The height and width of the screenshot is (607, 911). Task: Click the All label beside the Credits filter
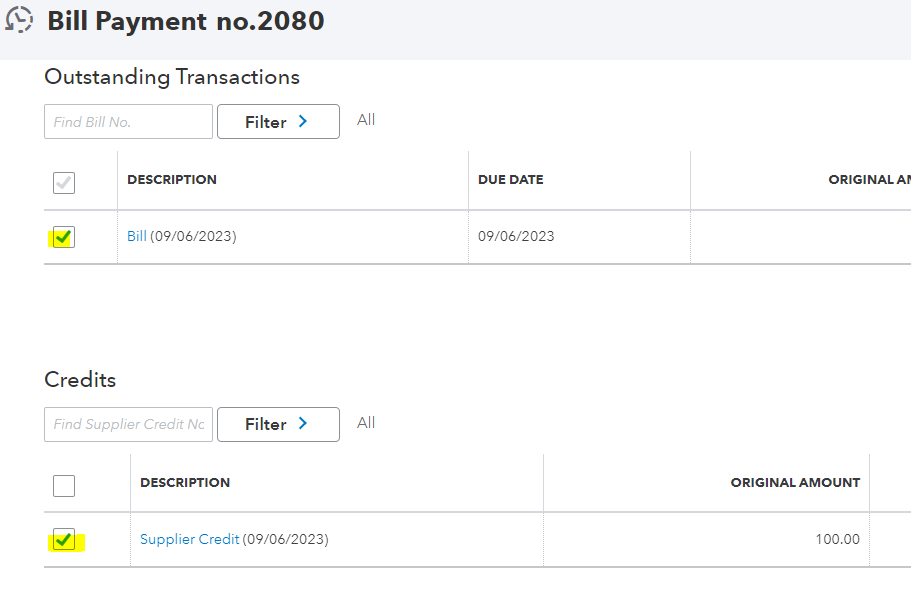coord(366,423)
